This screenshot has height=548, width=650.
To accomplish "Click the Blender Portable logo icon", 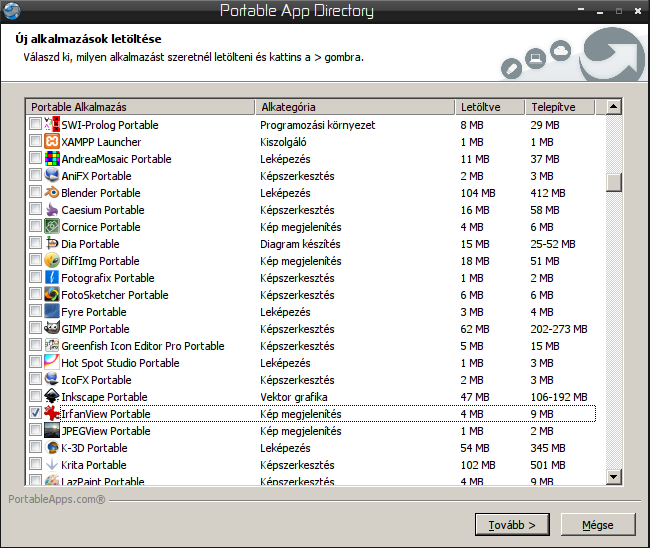I will click(x=52, y=193).
